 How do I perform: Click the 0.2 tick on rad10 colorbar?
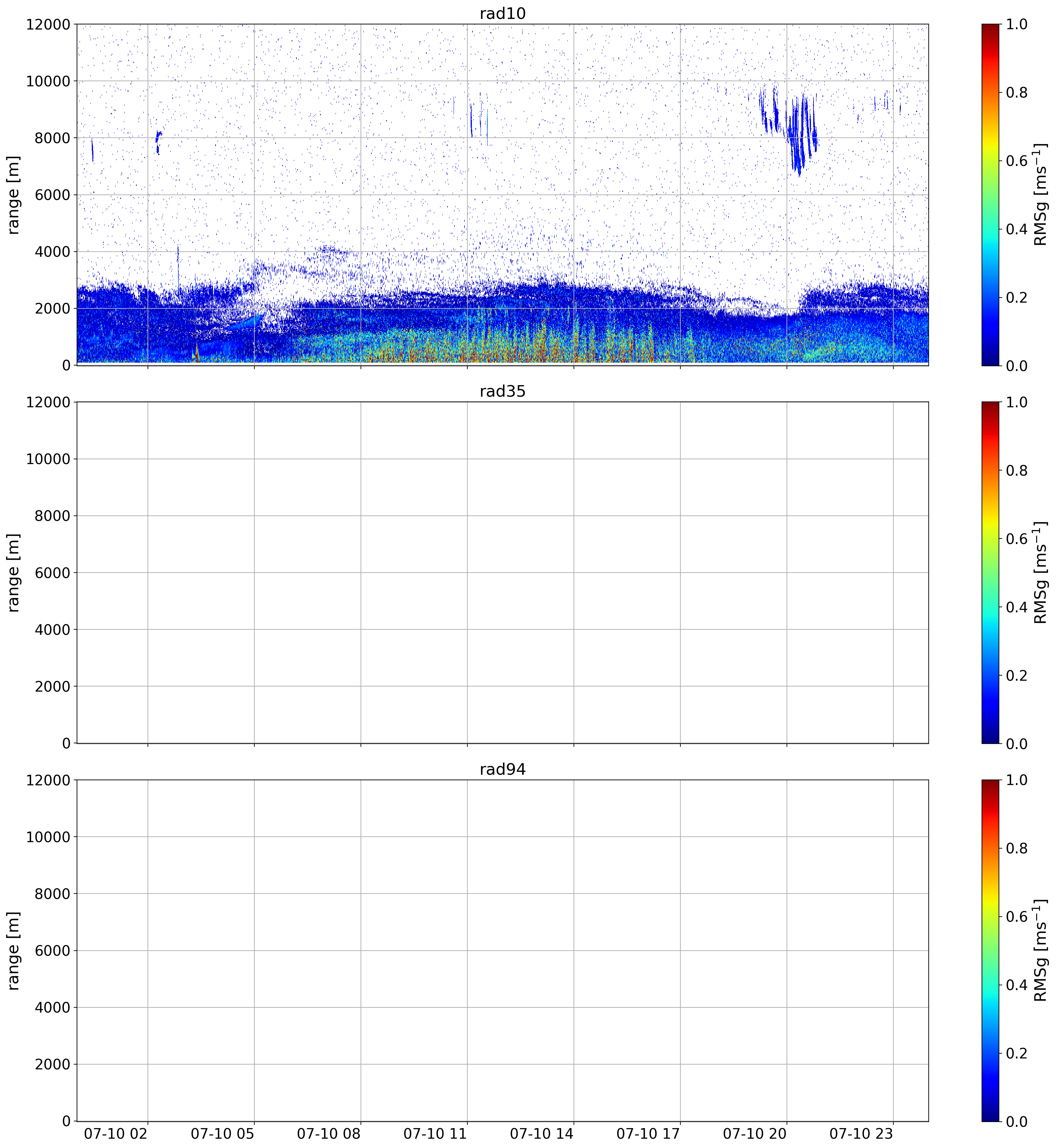coord(1016,298)
